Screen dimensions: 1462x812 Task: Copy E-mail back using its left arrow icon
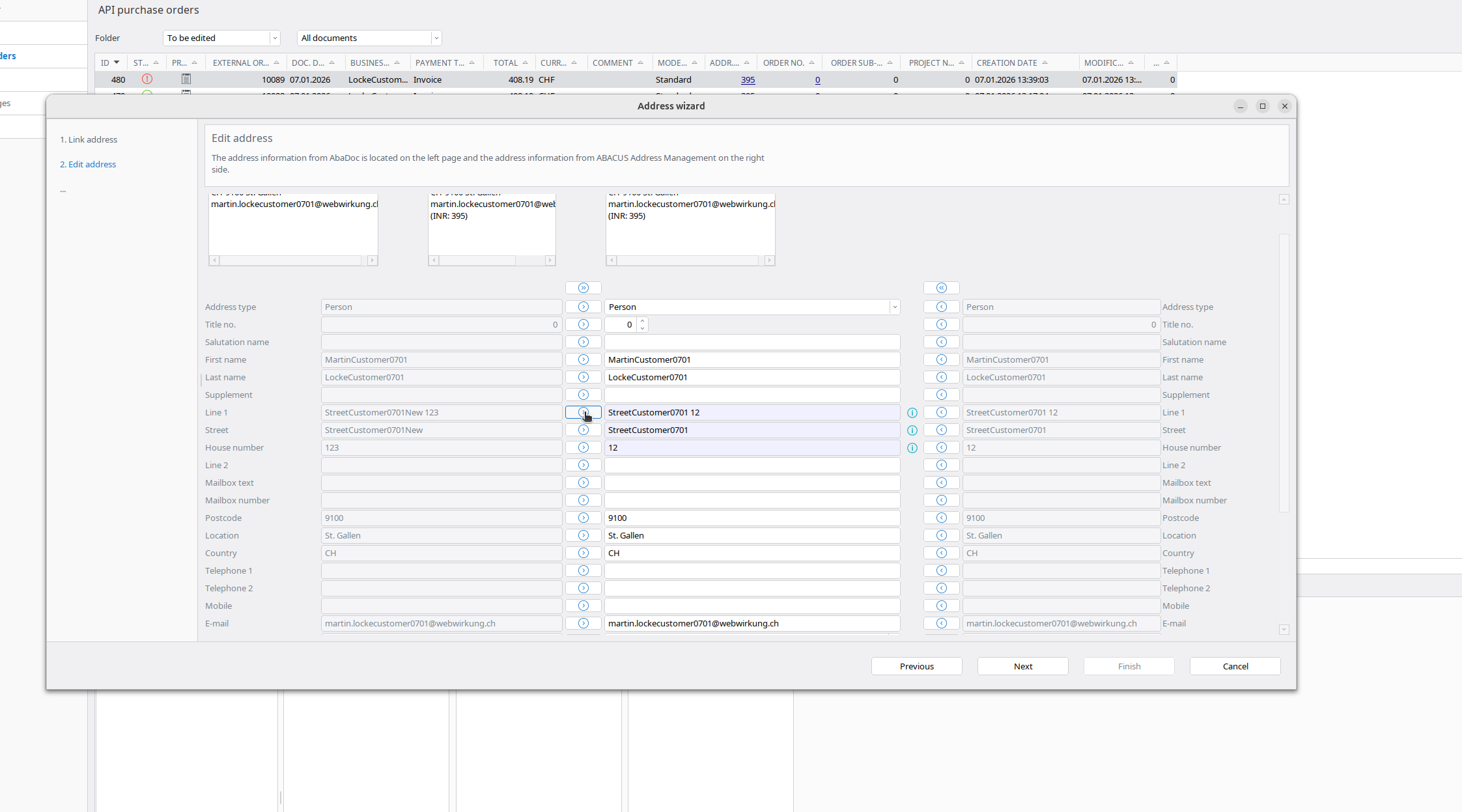[x=941, y=623]
